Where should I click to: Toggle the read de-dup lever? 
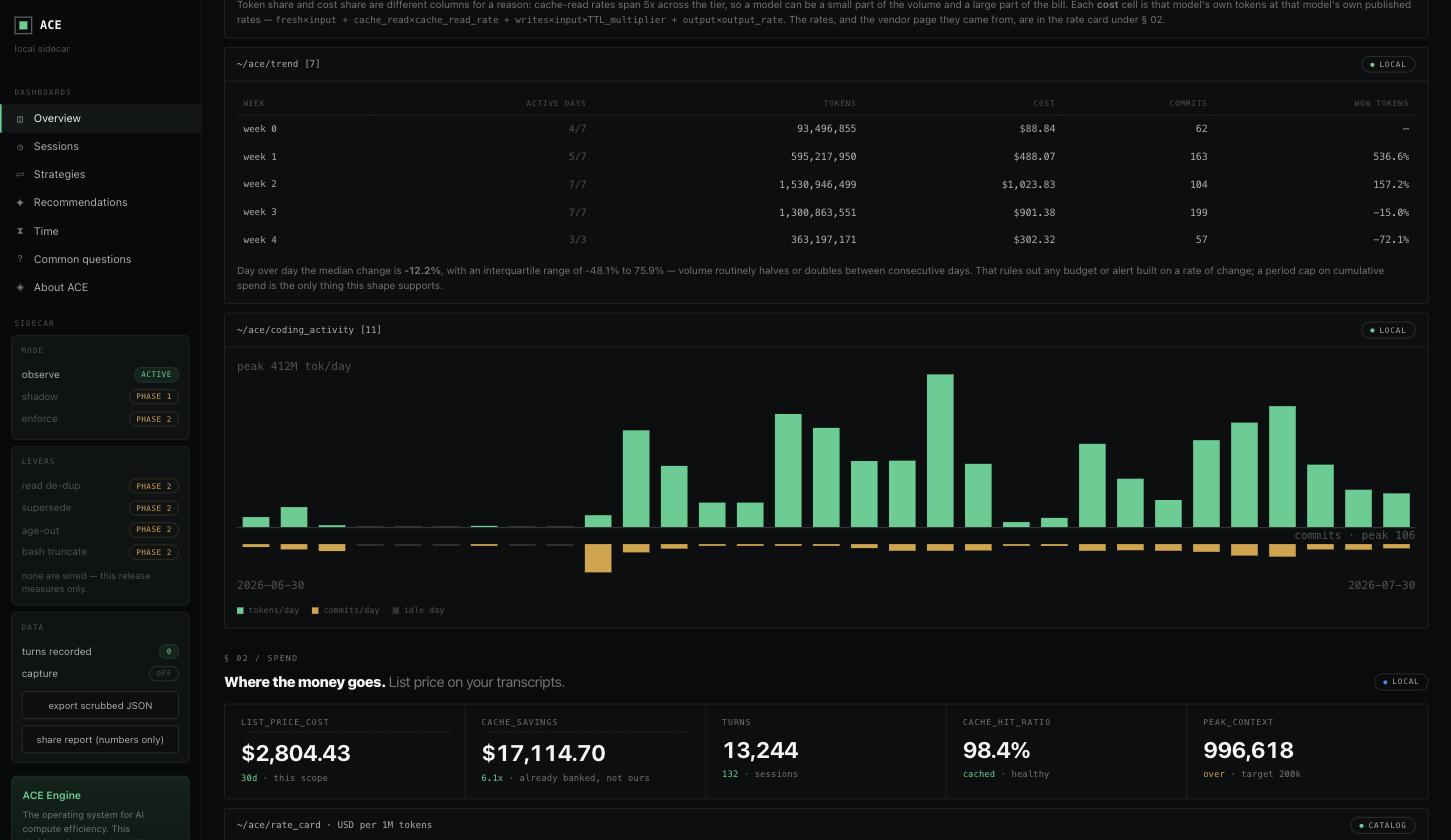[x=100, y=486]
